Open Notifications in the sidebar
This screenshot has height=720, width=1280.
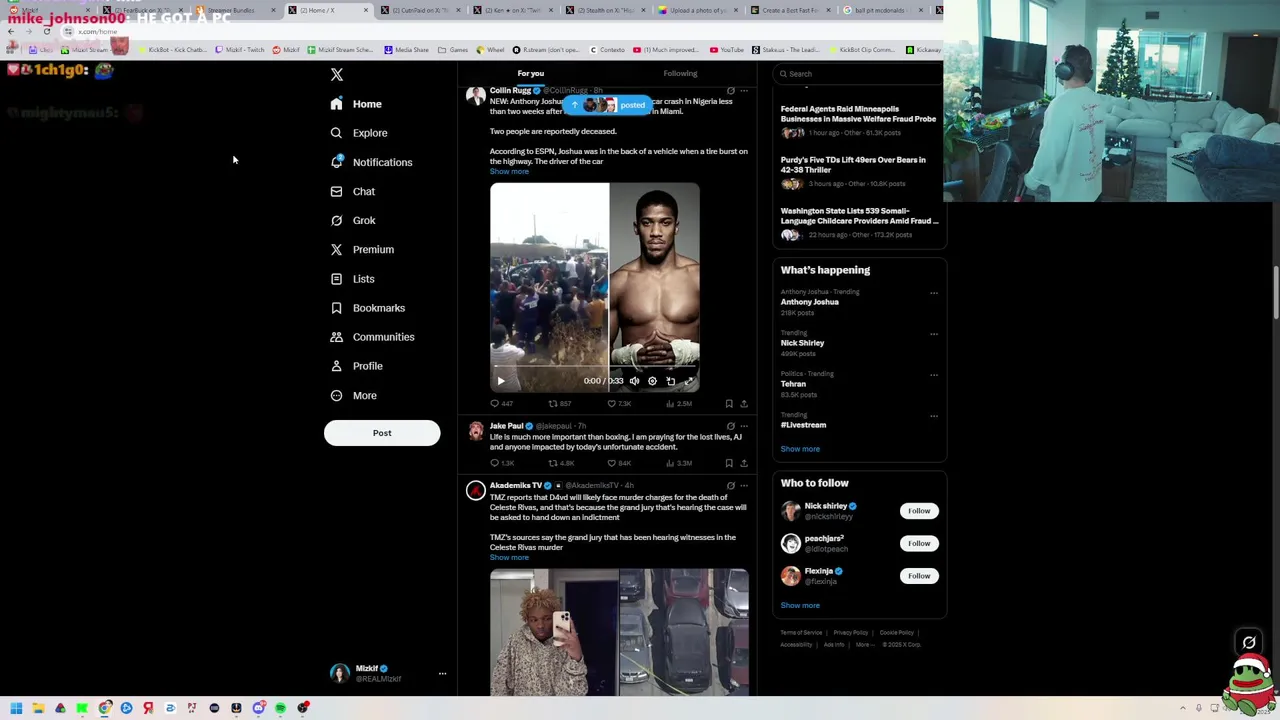[x=371, y=162]
